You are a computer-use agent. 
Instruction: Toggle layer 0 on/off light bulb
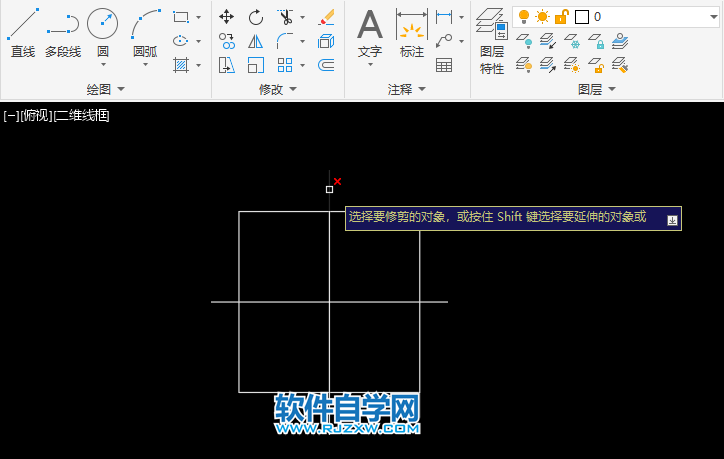pyautogui.click(x=524, y=17)
